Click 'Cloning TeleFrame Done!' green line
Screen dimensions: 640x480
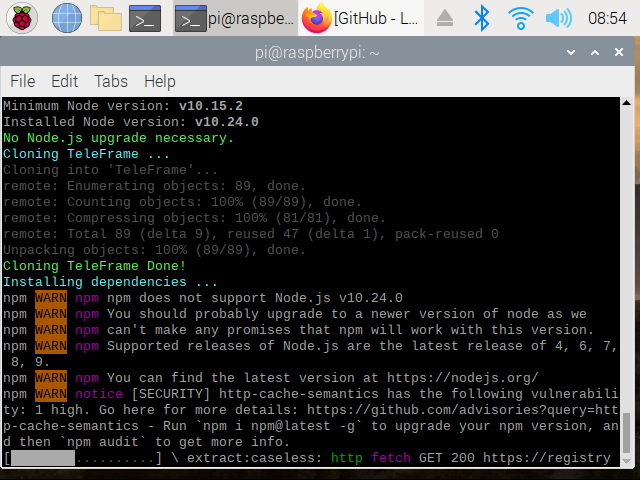pyautogui.click(x=95, y=266)
